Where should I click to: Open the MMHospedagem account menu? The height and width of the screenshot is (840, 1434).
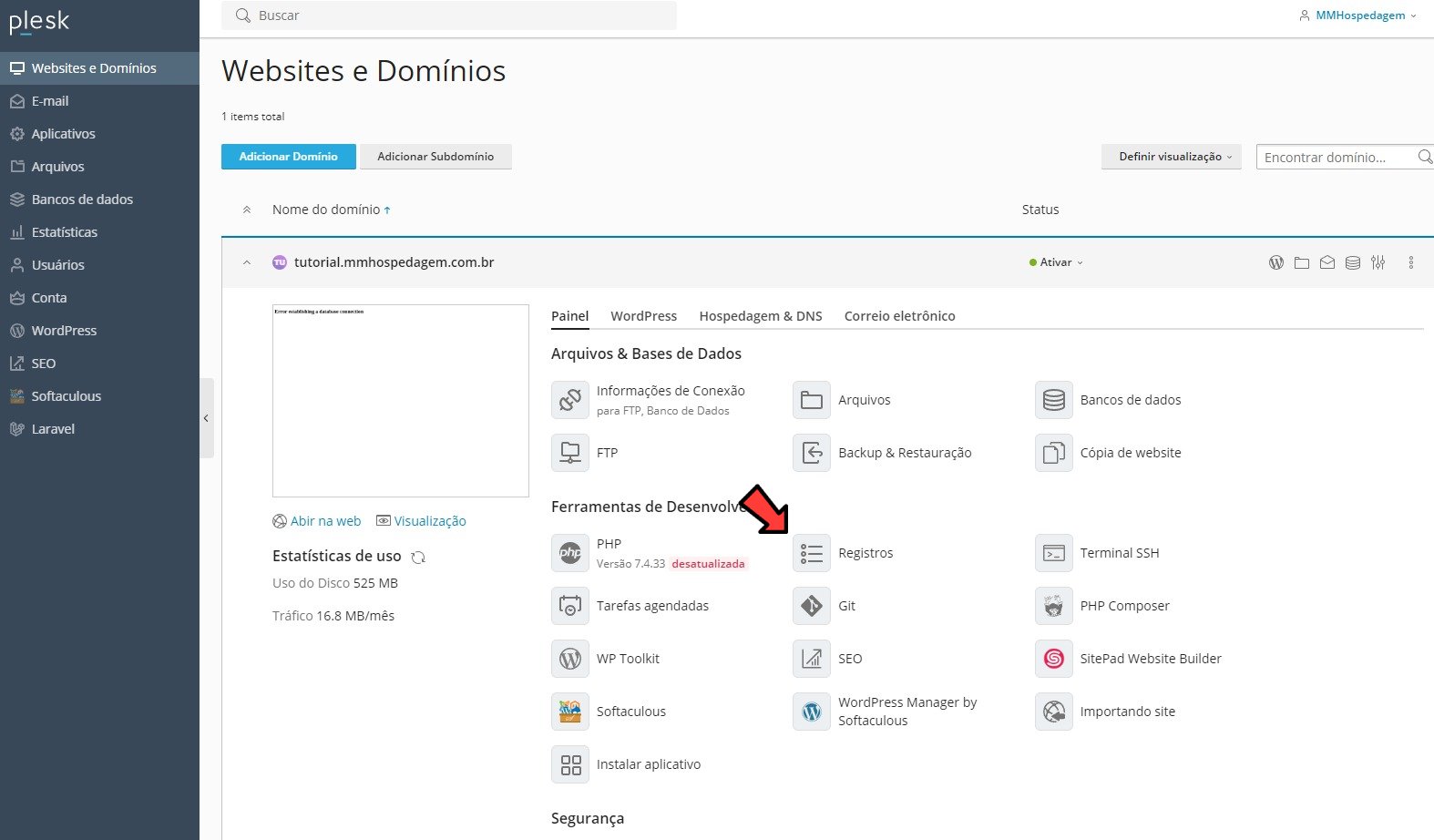click(x=1358, y=15)
